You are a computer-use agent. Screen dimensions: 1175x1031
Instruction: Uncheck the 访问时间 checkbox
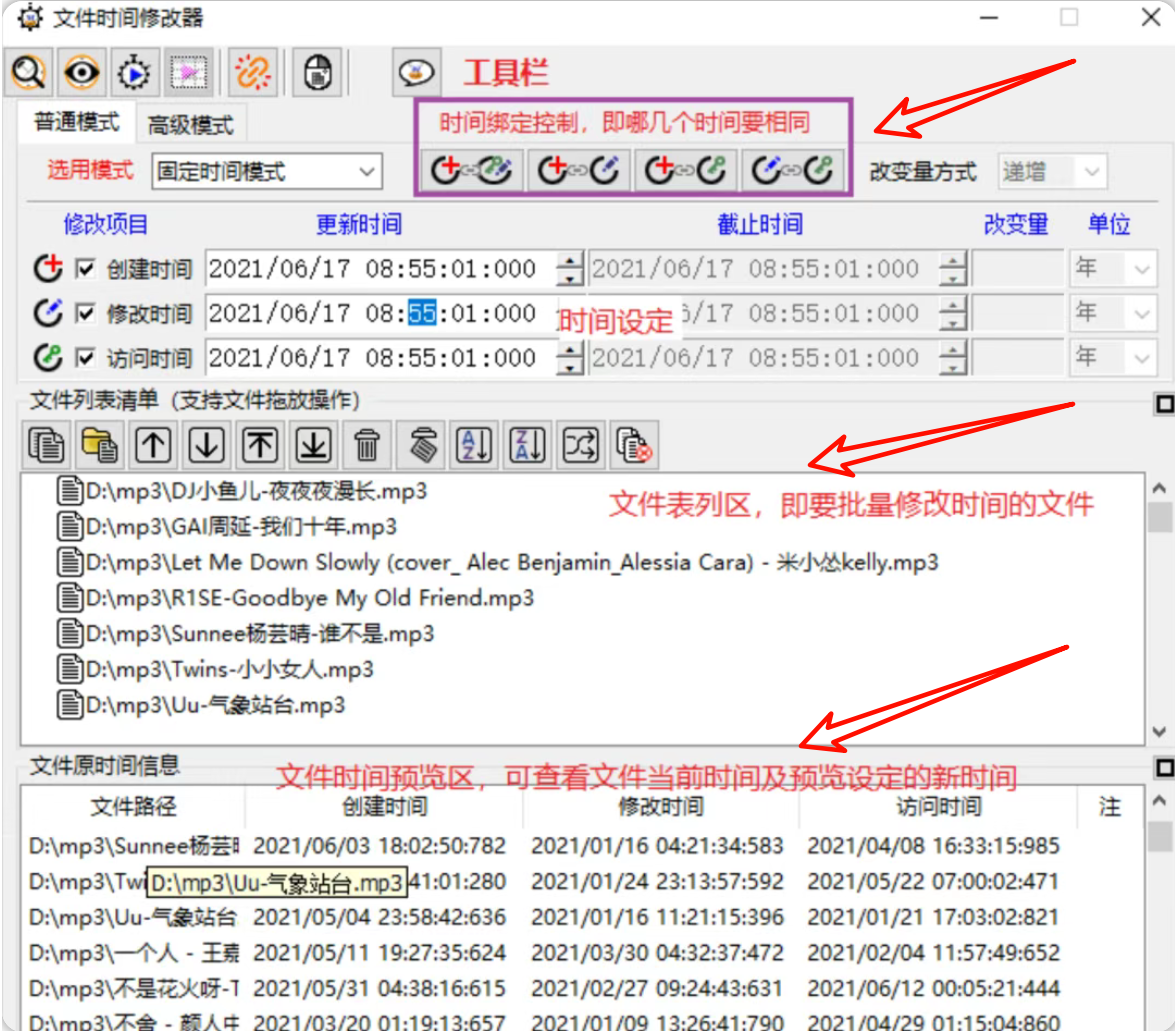click(85, 358)
